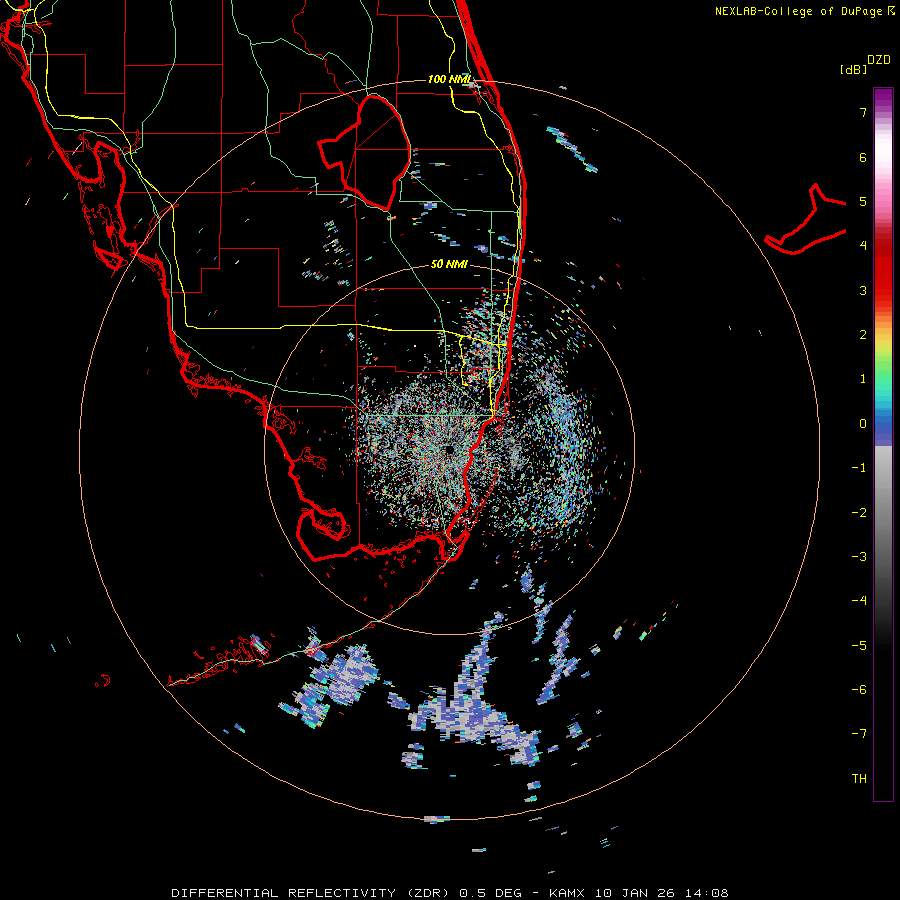Click the 50 NMI range ring label

pos(449,264)
